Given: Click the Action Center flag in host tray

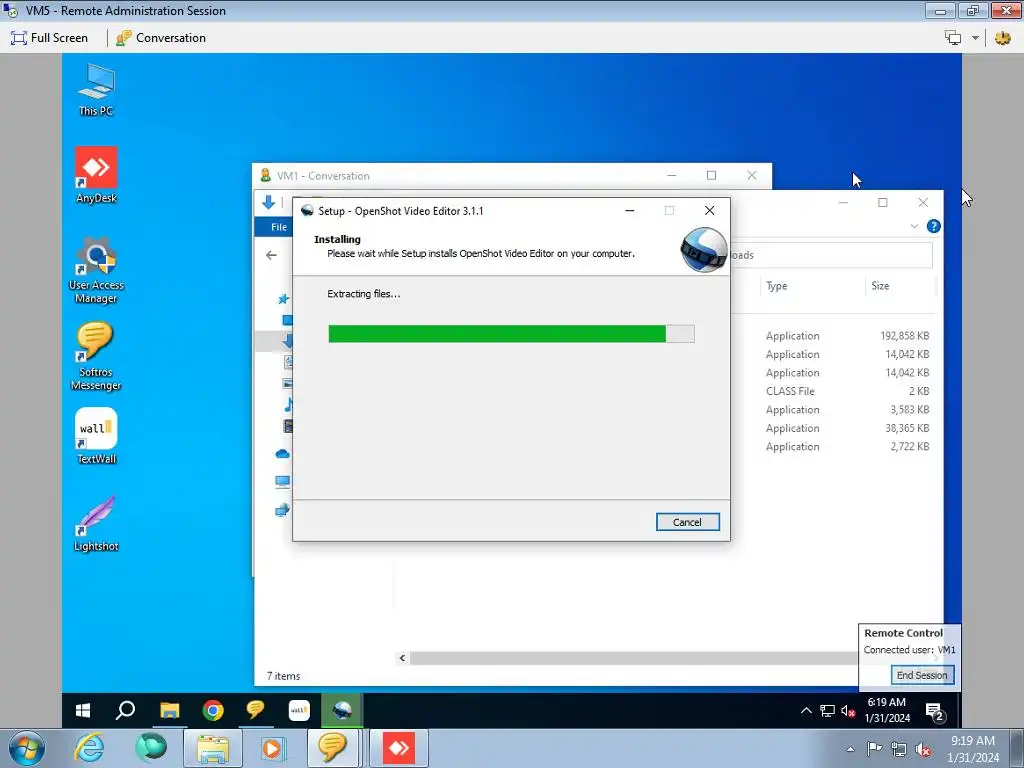Looking at the screenshot, I should click(x=874, y=749).
